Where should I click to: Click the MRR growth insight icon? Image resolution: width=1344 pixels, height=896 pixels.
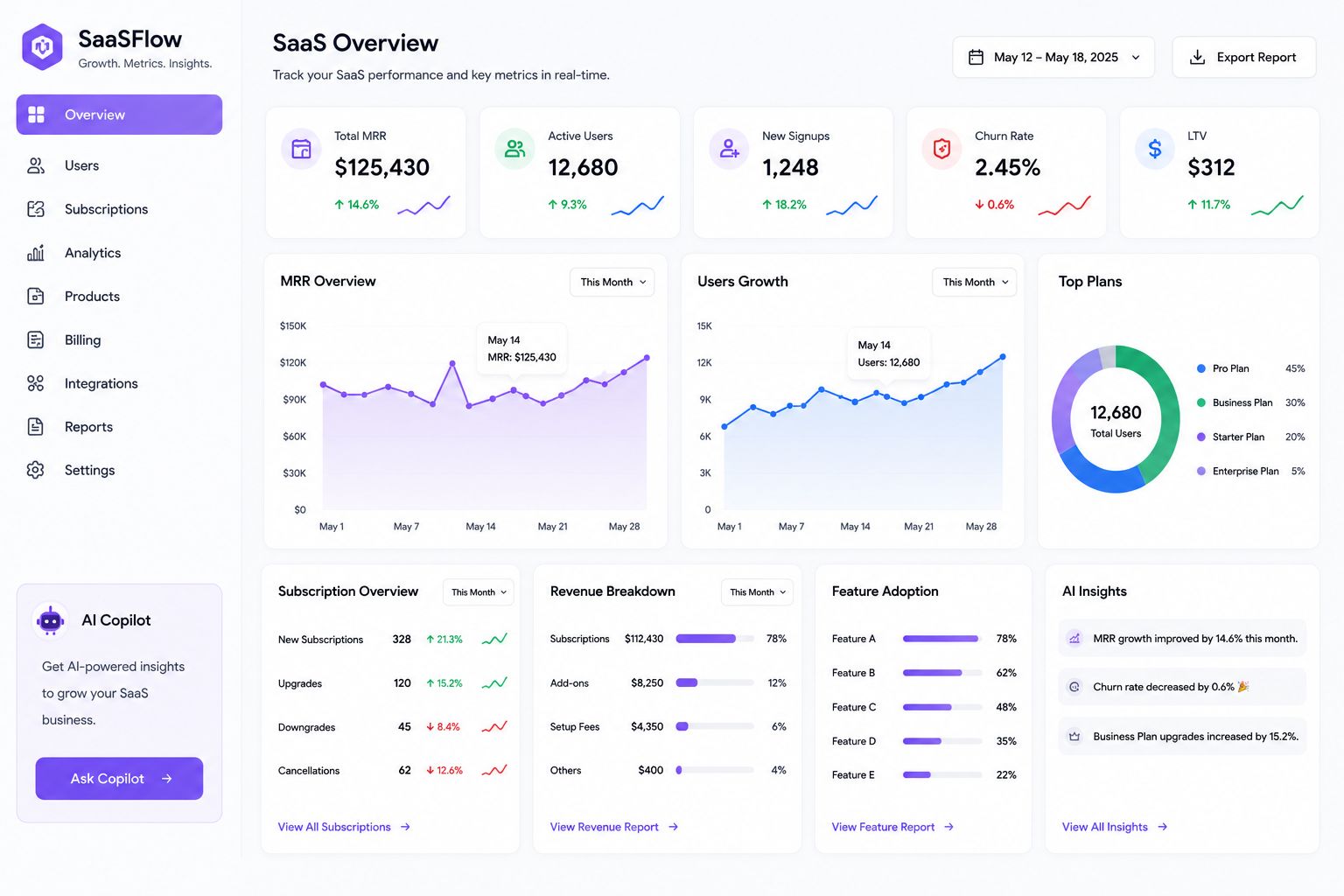[x=1074, y=639]
